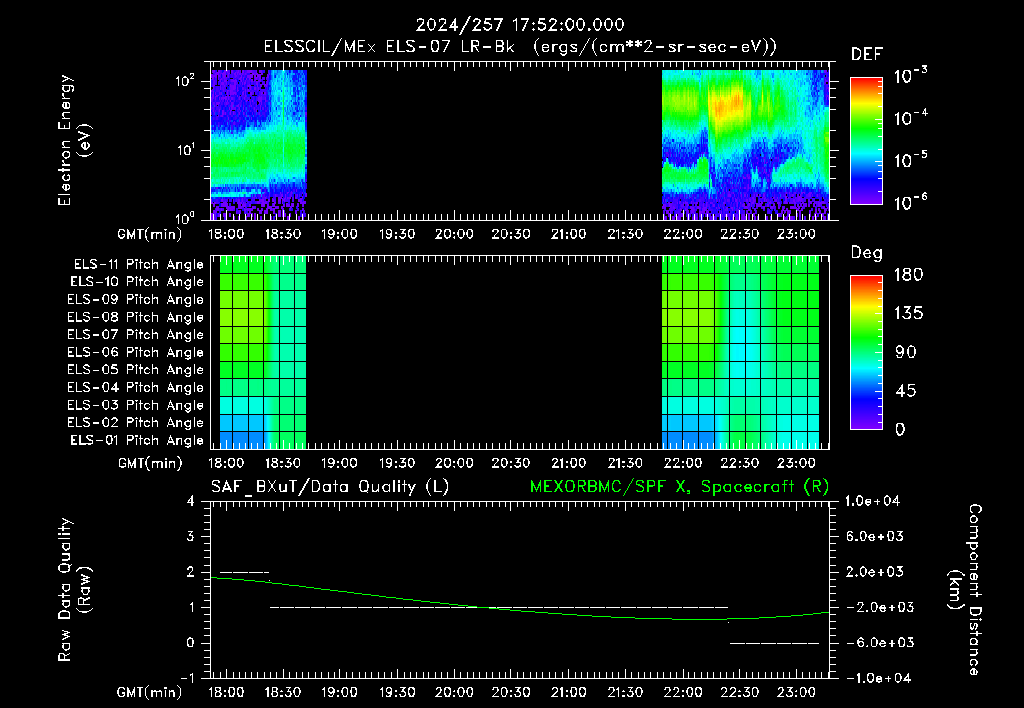Click GMT(min) label under the data quality plot
The image size is (1024, 708).
pyautogui.click(x=150, y=692)
